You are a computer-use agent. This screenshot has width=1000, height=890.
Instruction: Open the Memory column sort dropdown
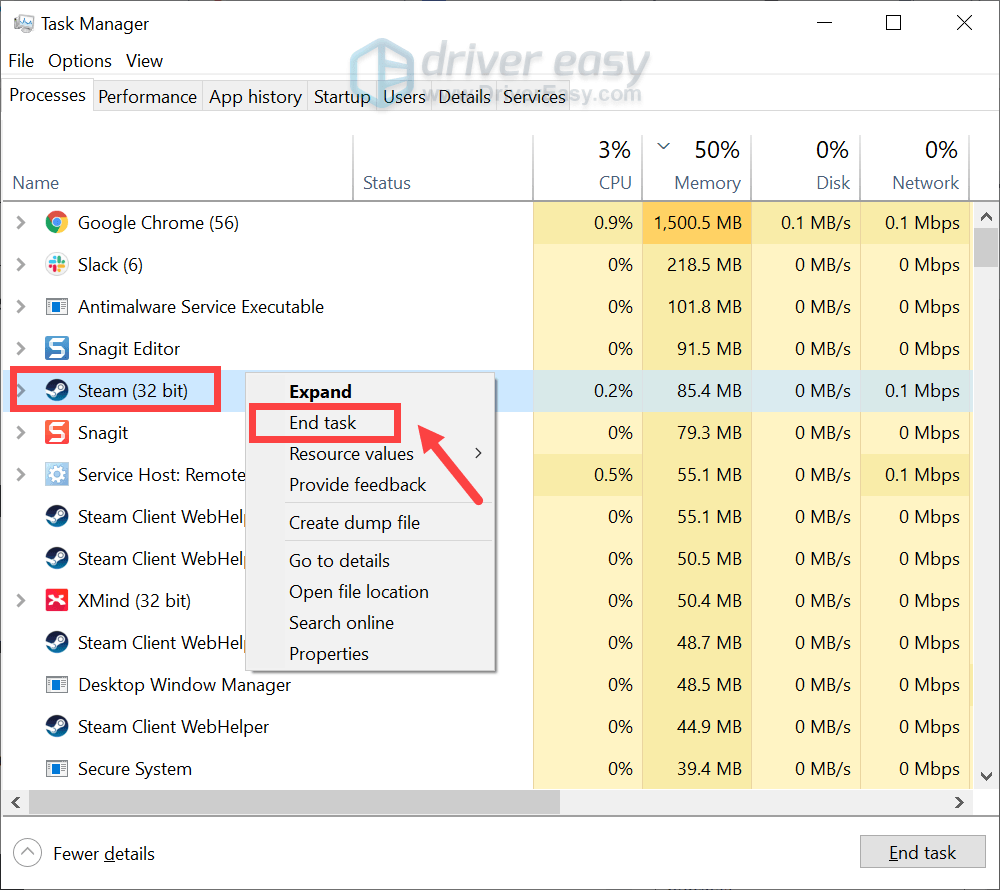tap(662, 147)
